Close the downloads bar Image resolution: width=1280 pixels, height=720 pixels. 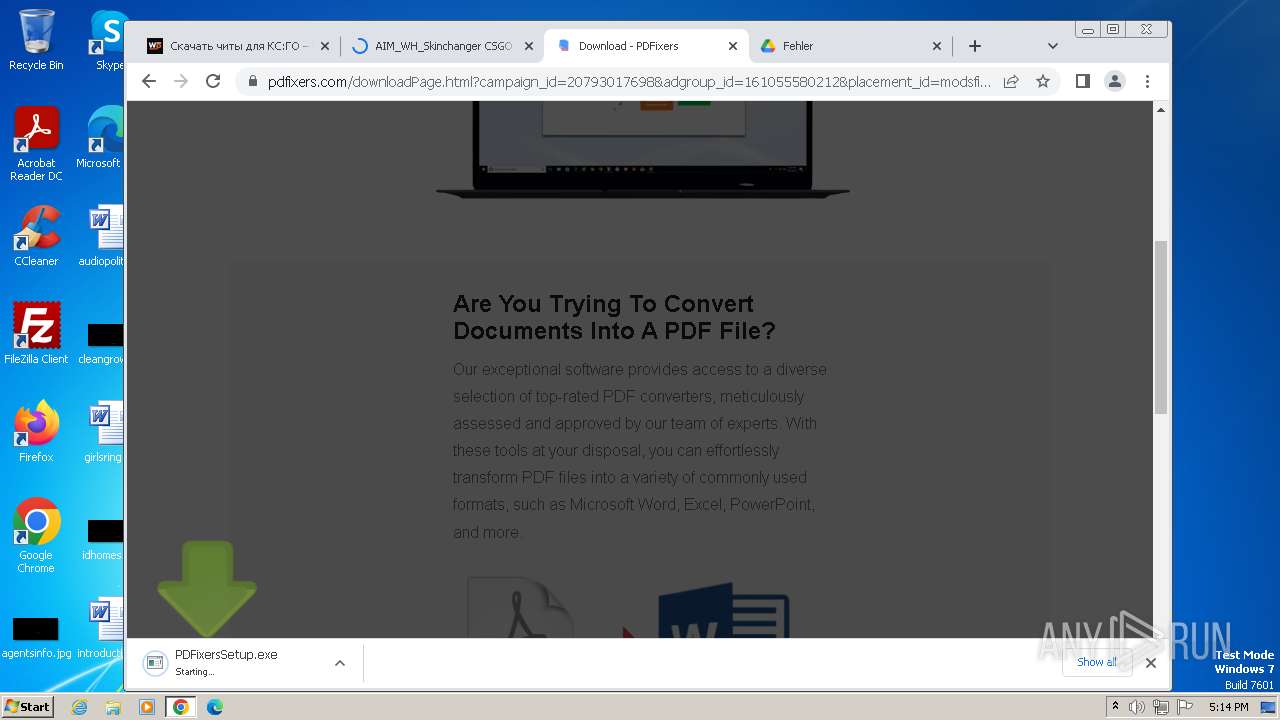(1151, 662)
